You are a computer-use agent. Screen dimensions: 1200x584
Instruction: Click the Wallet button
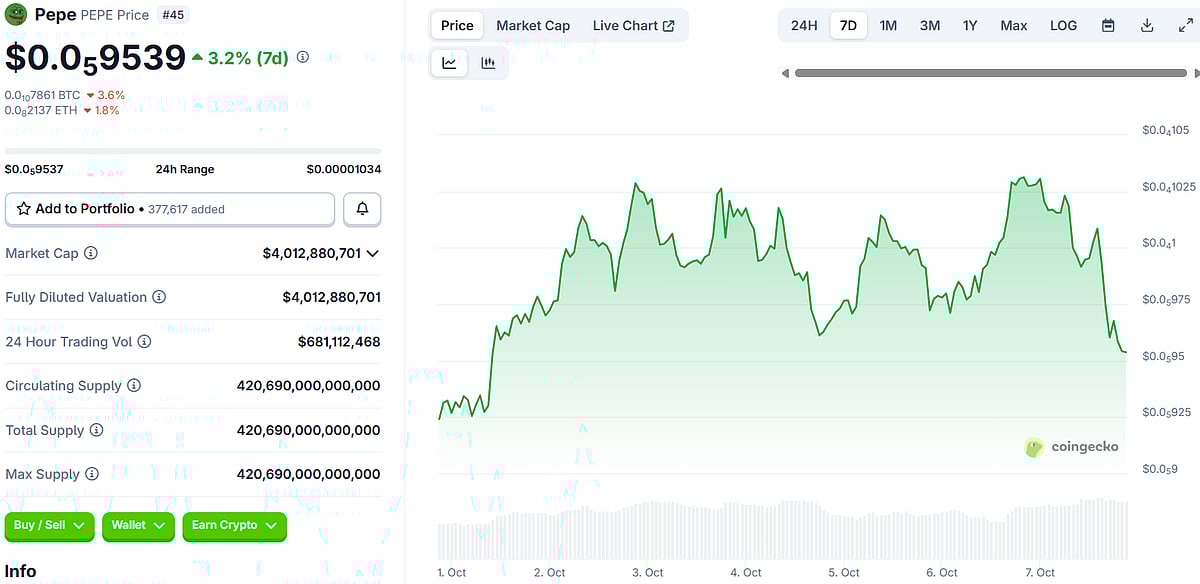click(x=138, y=525)
